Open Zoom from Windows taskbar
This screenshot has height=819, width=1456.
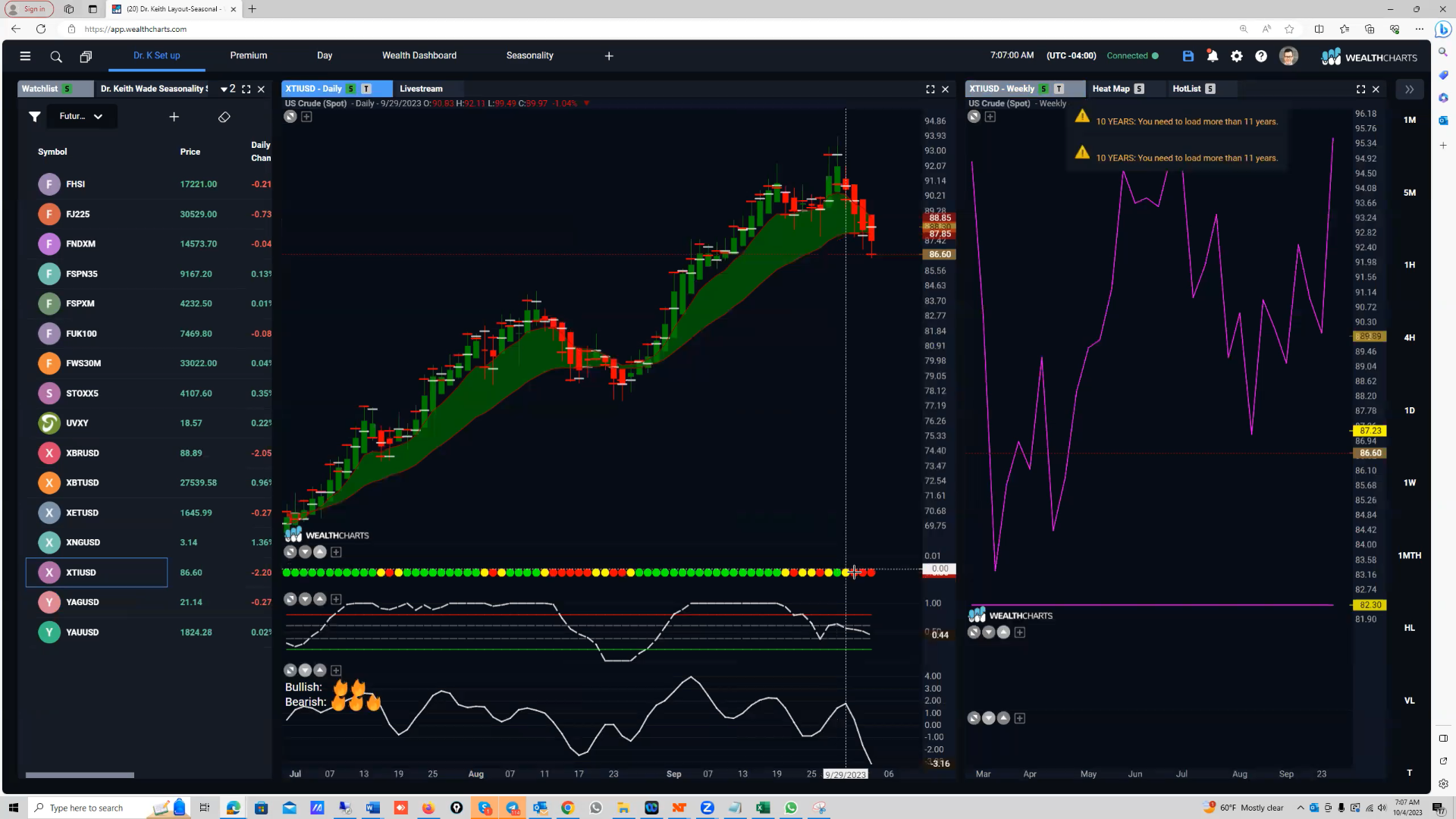pos(707,808)
